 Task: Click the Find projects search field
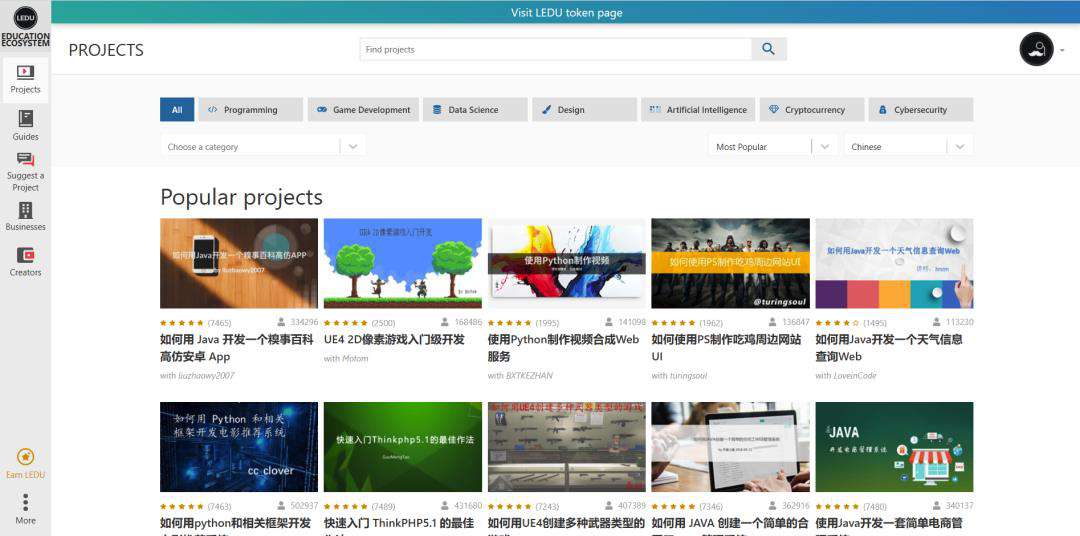[555, 49]
